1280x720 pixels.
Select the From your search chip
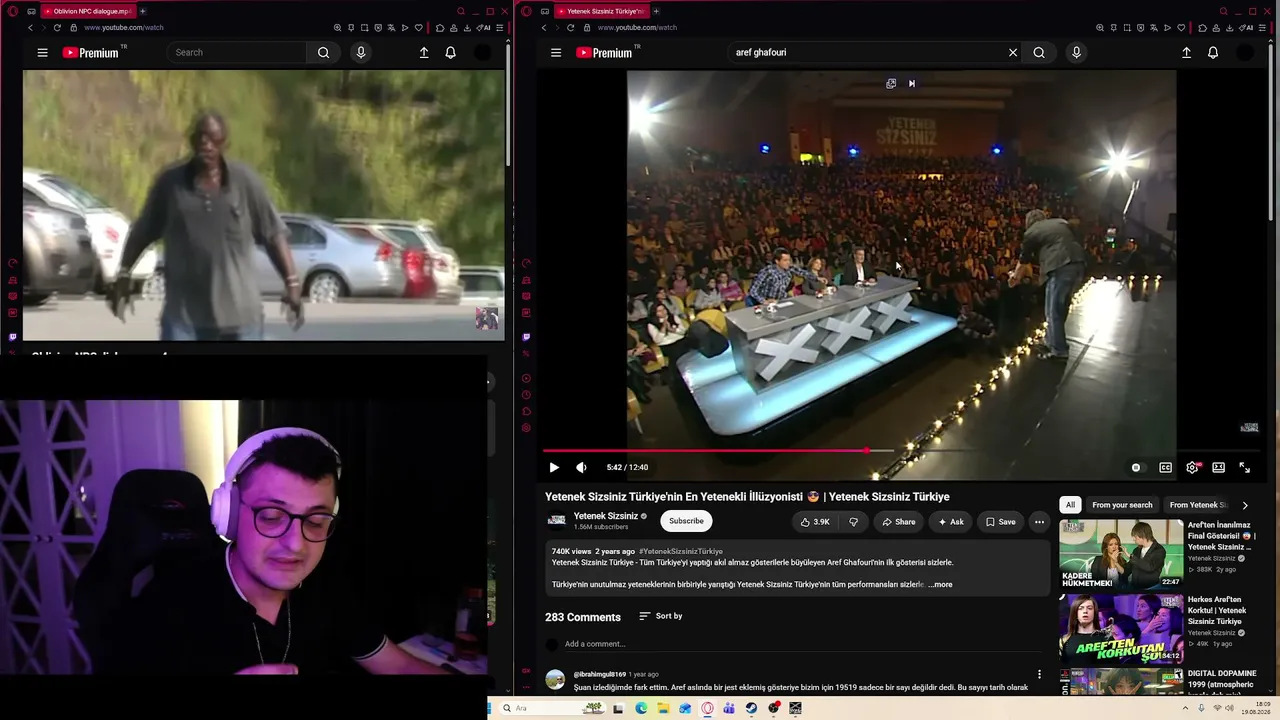coord(1122,505)
